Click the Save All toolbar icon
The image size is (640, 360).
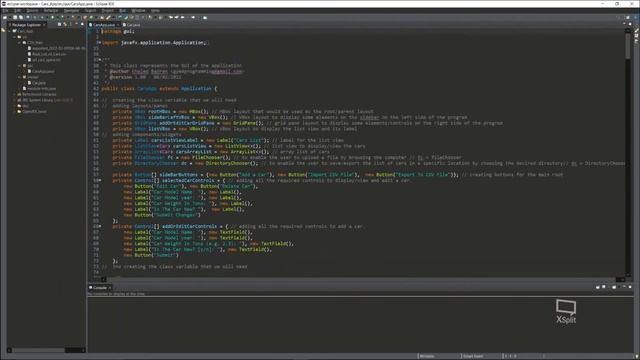(21, 18)
